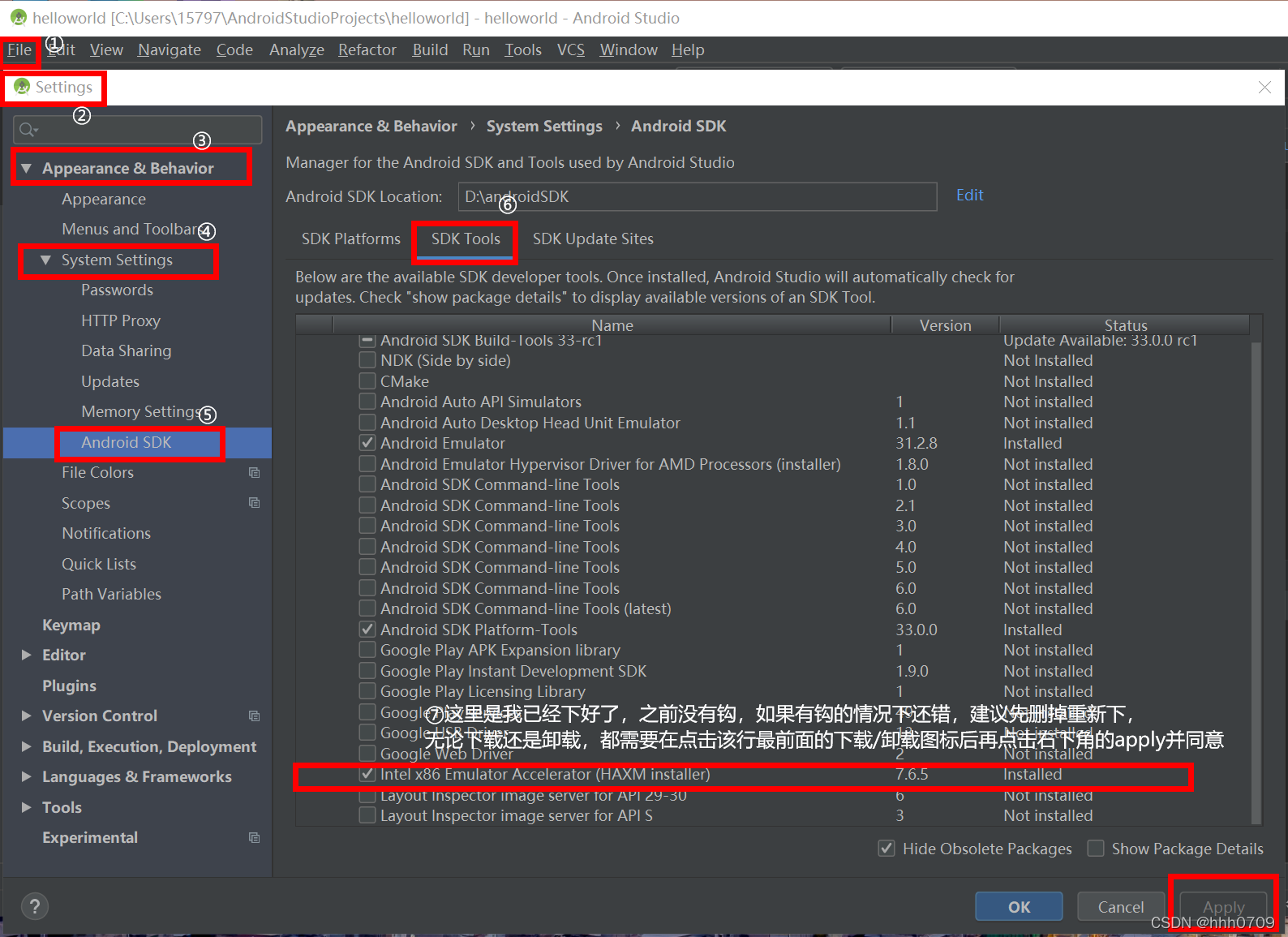Open the Help menu

click(688, 50)
